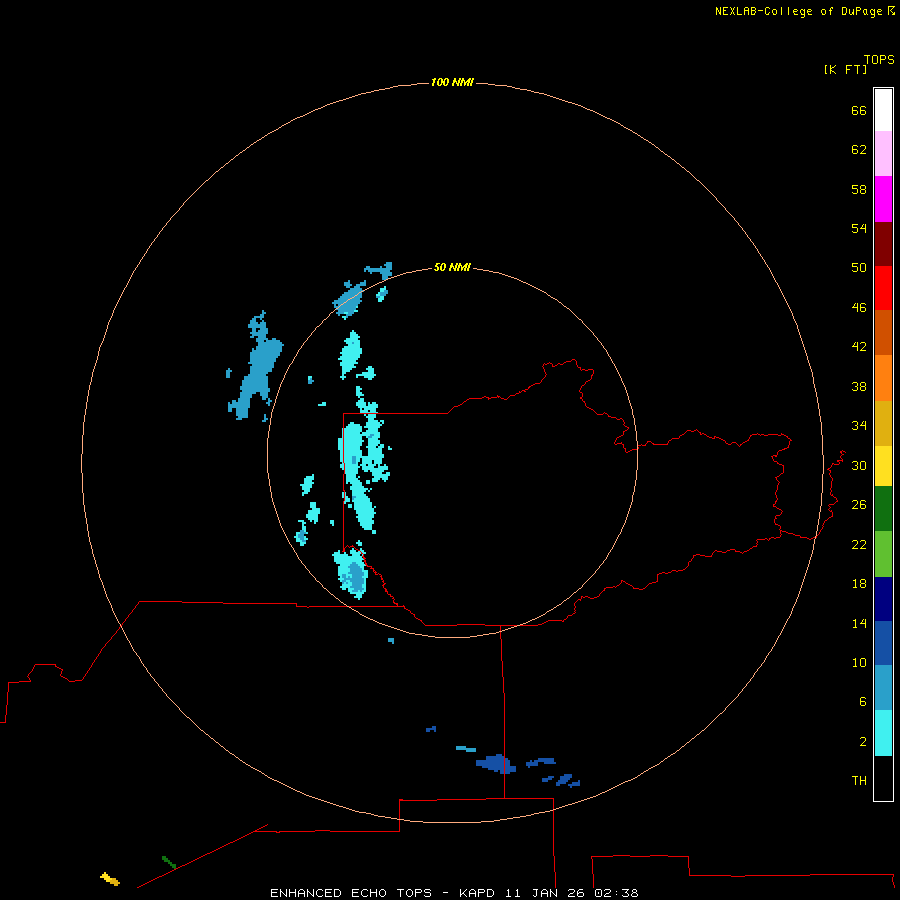Click the dark red legend swatch near 50
900x900 pixels.
pos(883,244)
